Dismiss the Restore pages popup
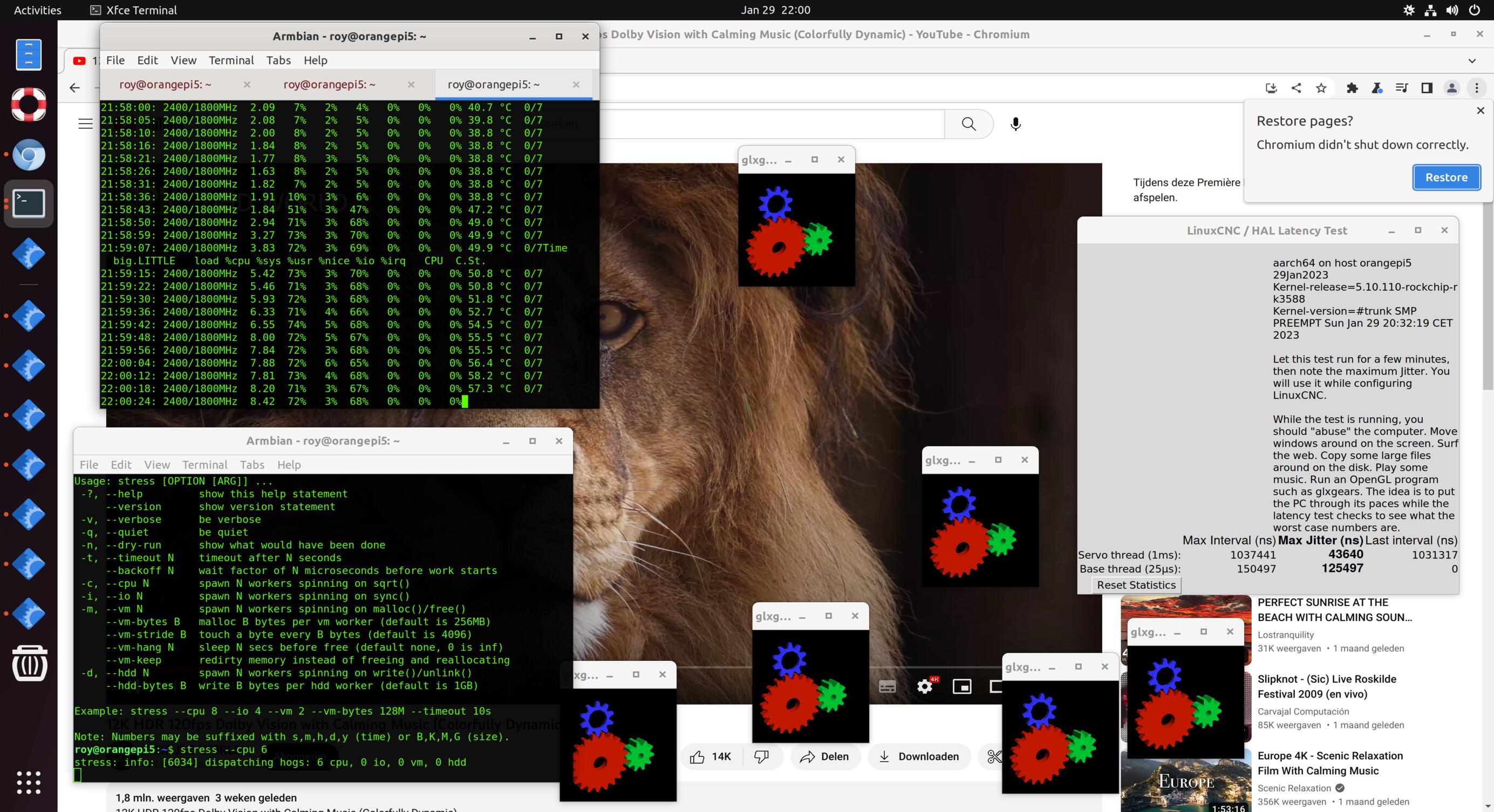 tap(1480, 110)
